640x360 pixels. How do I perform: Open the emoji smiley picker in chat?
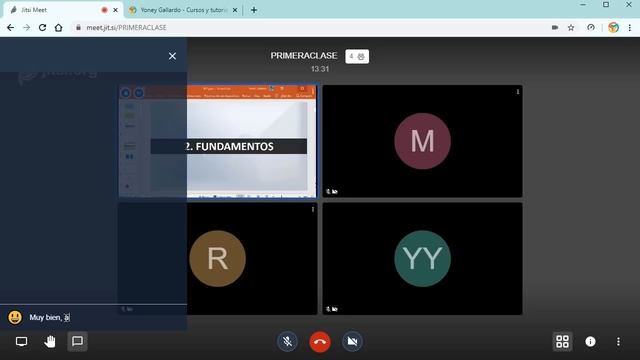click(x=15, y=317)
